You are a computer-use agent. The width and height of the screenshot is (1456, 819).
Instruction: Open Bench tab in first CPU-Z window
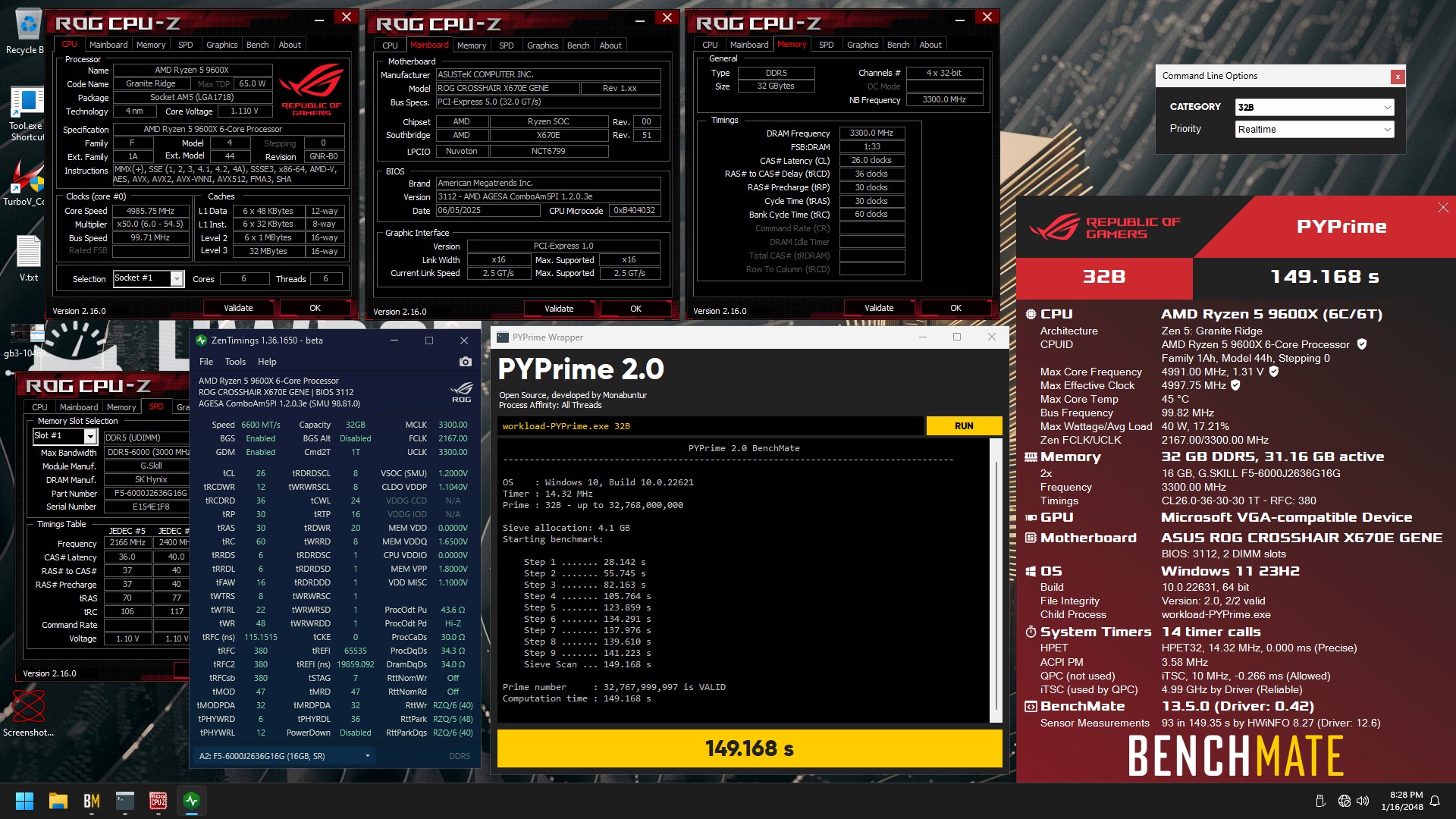click(258, 45)
